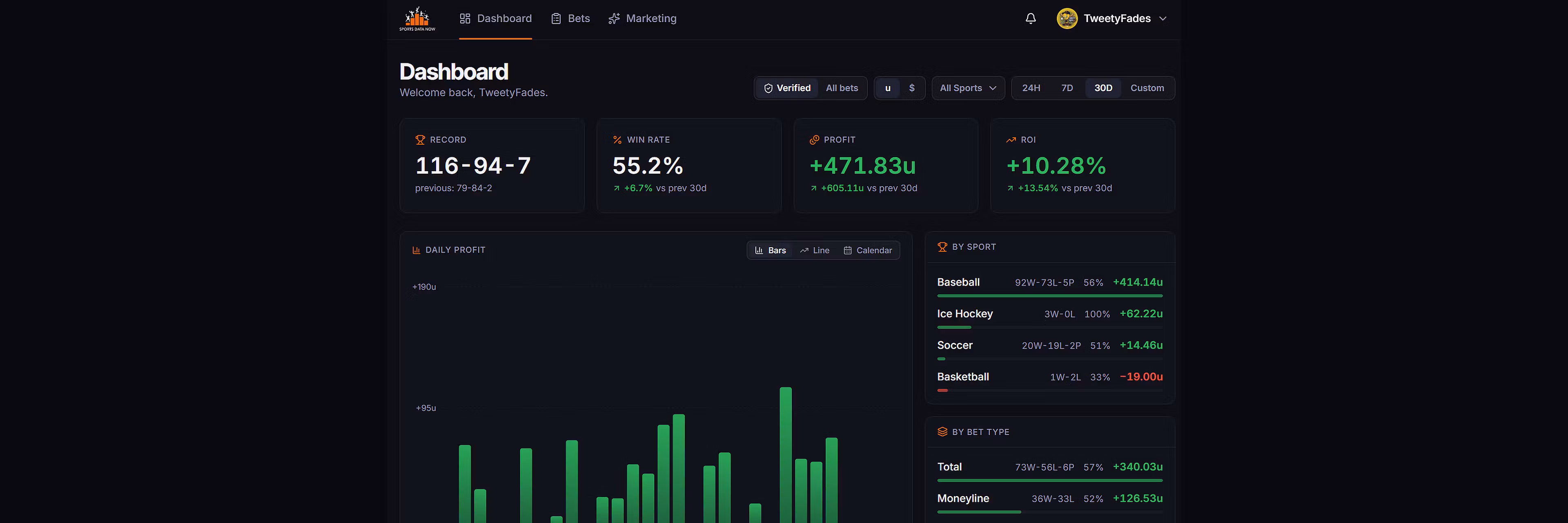Image resolution: width=1568 pixels, height=523 pixels.
Task: Click the By Bet Type layers icon
Action: (x=942, y=431)
